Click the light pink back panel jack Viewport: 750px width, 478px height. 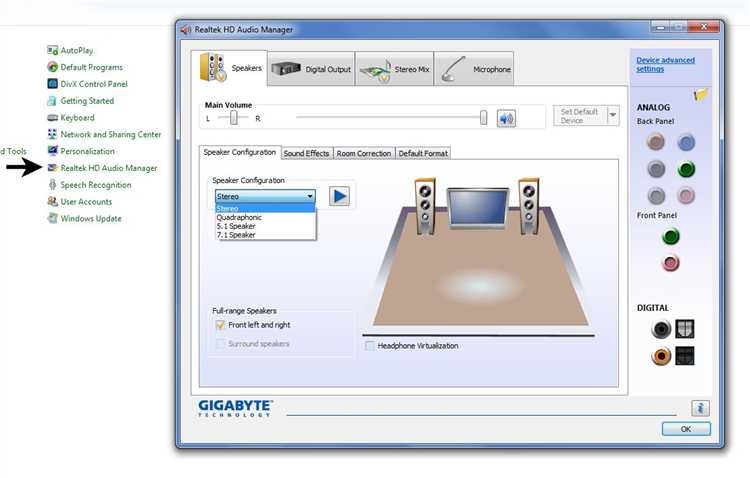coord(686,196)
